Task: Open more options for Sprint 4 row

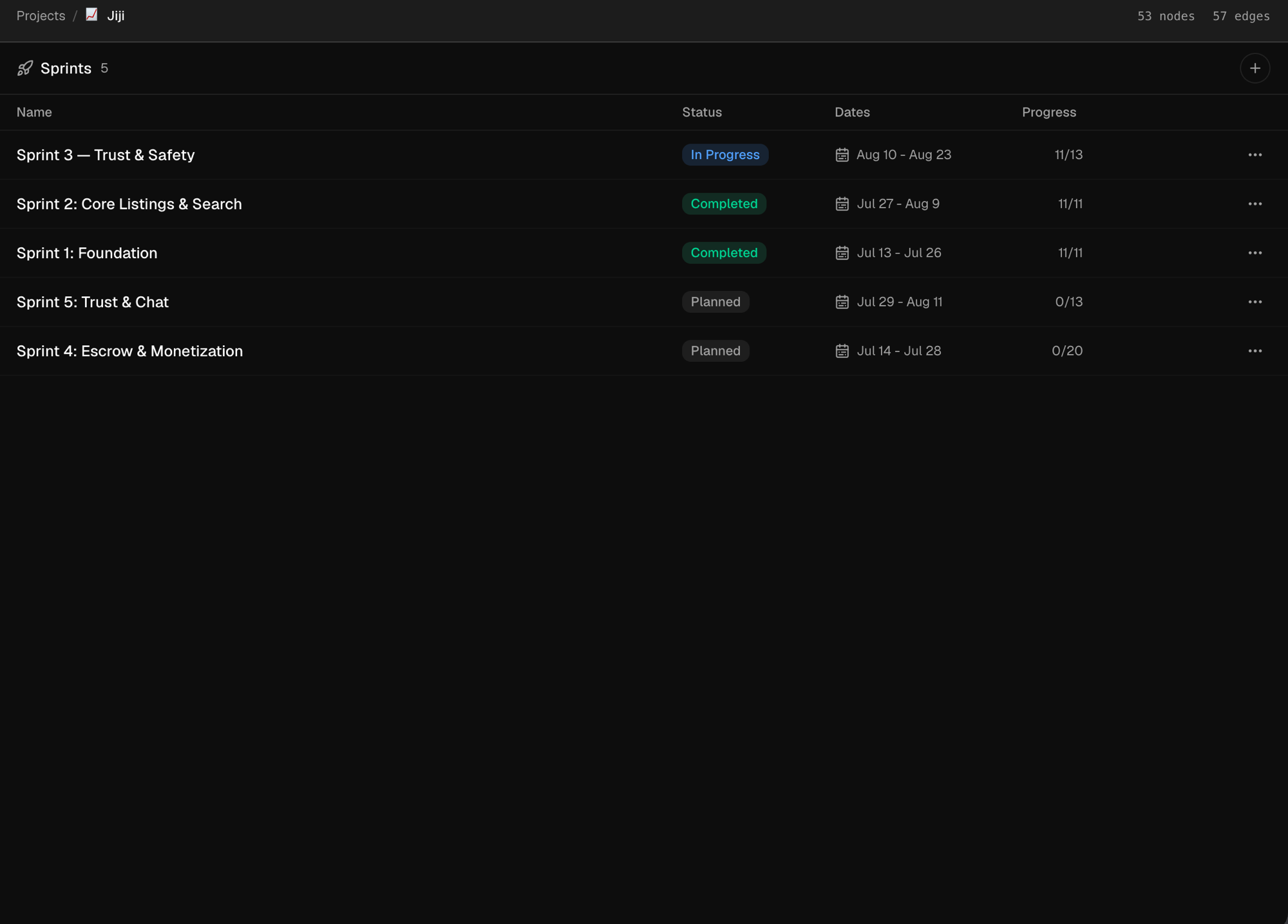Action: pos(1255,350)
